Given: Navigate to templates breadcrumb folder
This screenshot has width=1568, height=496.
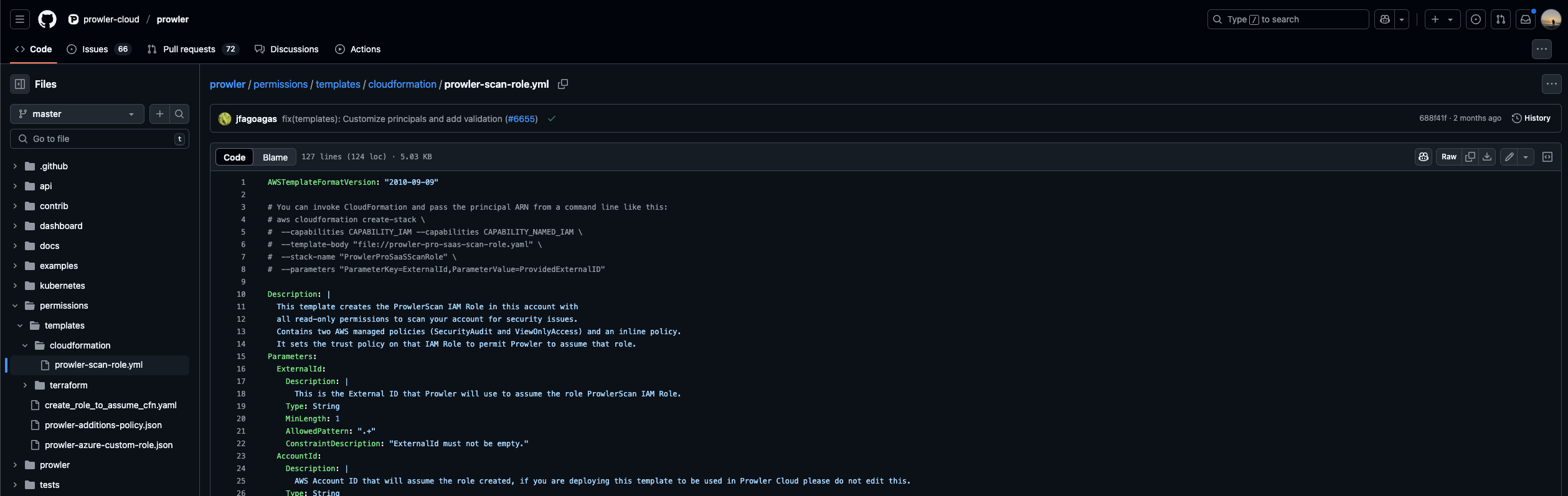Looking at the screenshot, I should click(x=338, y=84).
